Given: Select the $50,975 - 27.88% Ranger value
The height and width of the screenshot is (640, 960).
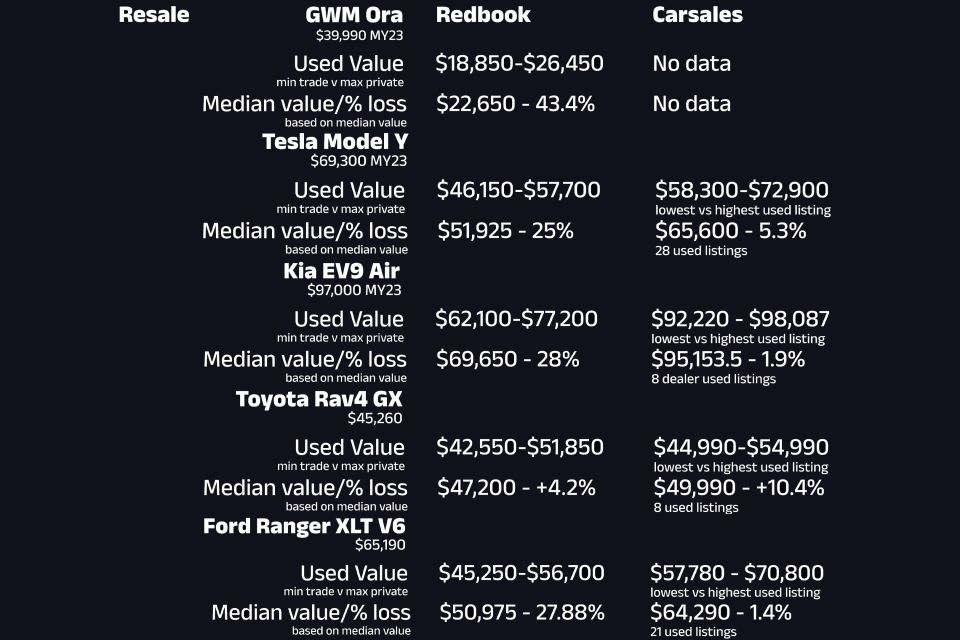Looking at the screenshot, I should click(x=522, y=612).
